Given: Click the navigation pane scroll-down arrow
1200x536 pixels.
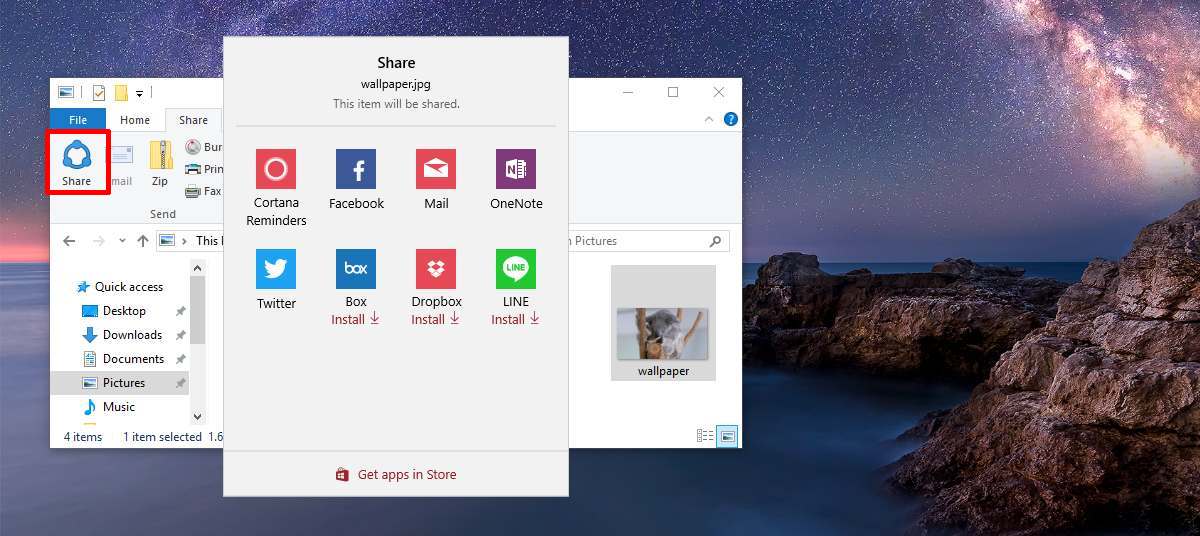Looking at the screenshot, I should tap(197, 416).
